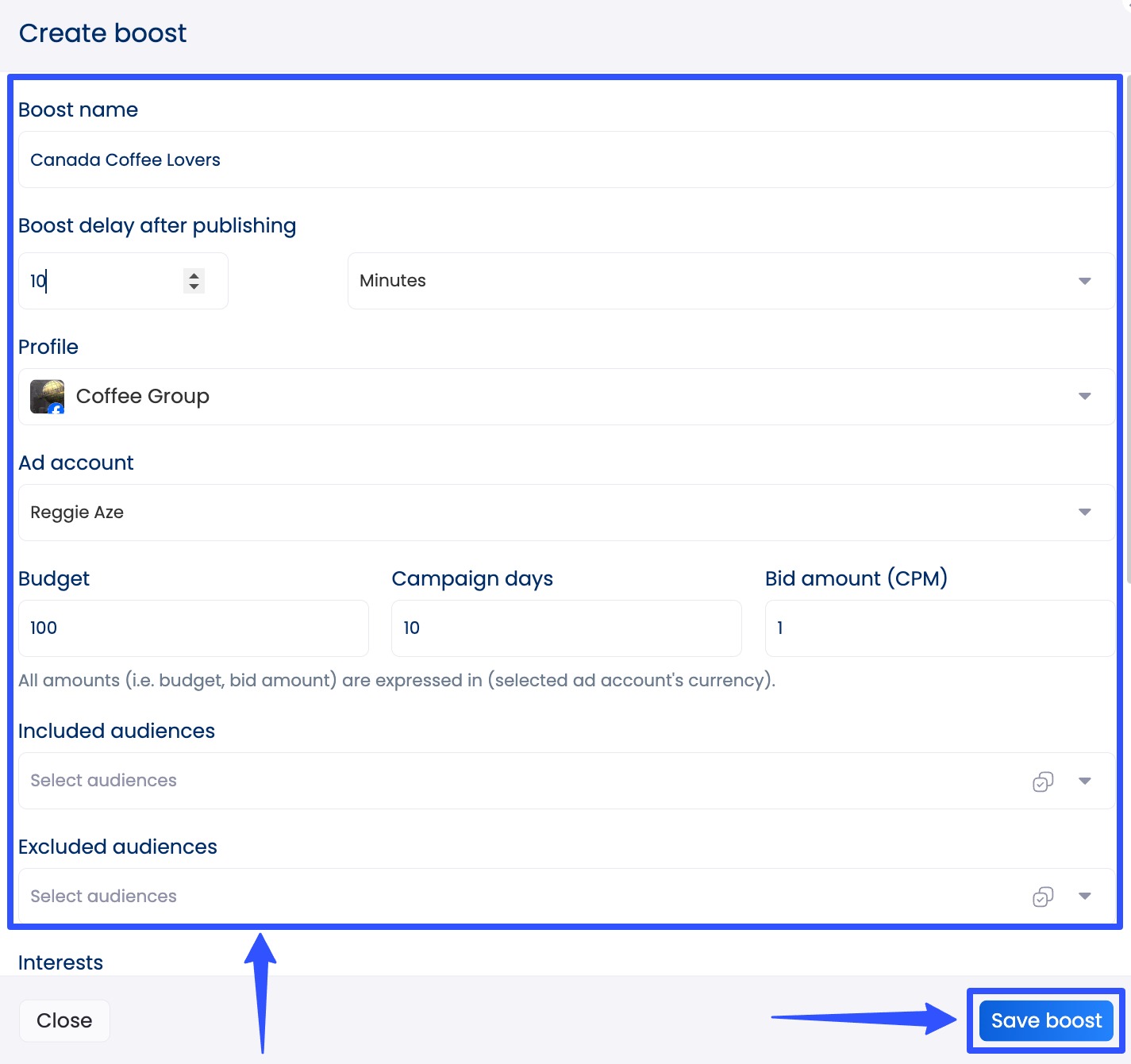
Task: Expand the Excluded audiences dropdown arrow
Action: [1085, 897]
